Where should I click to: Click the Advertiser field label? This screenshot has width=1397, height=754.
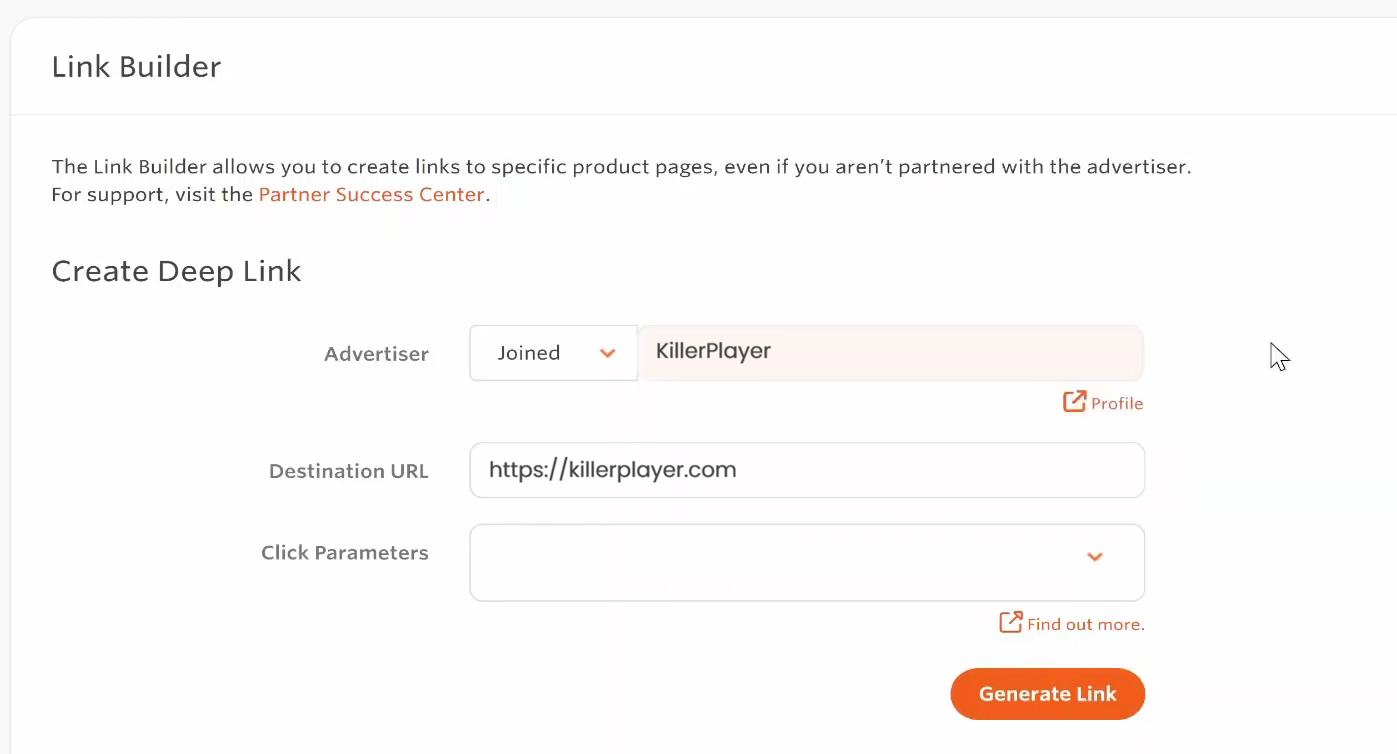tap(376, 353)
